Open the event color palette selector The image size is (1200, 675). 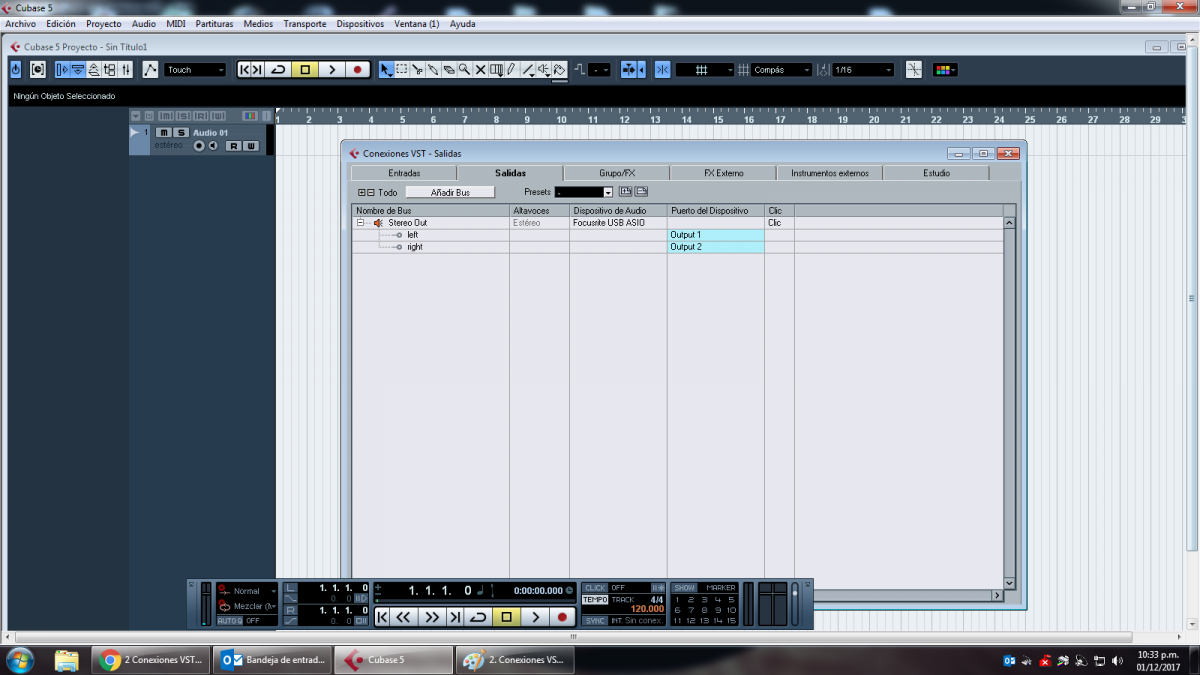point(945,69)
